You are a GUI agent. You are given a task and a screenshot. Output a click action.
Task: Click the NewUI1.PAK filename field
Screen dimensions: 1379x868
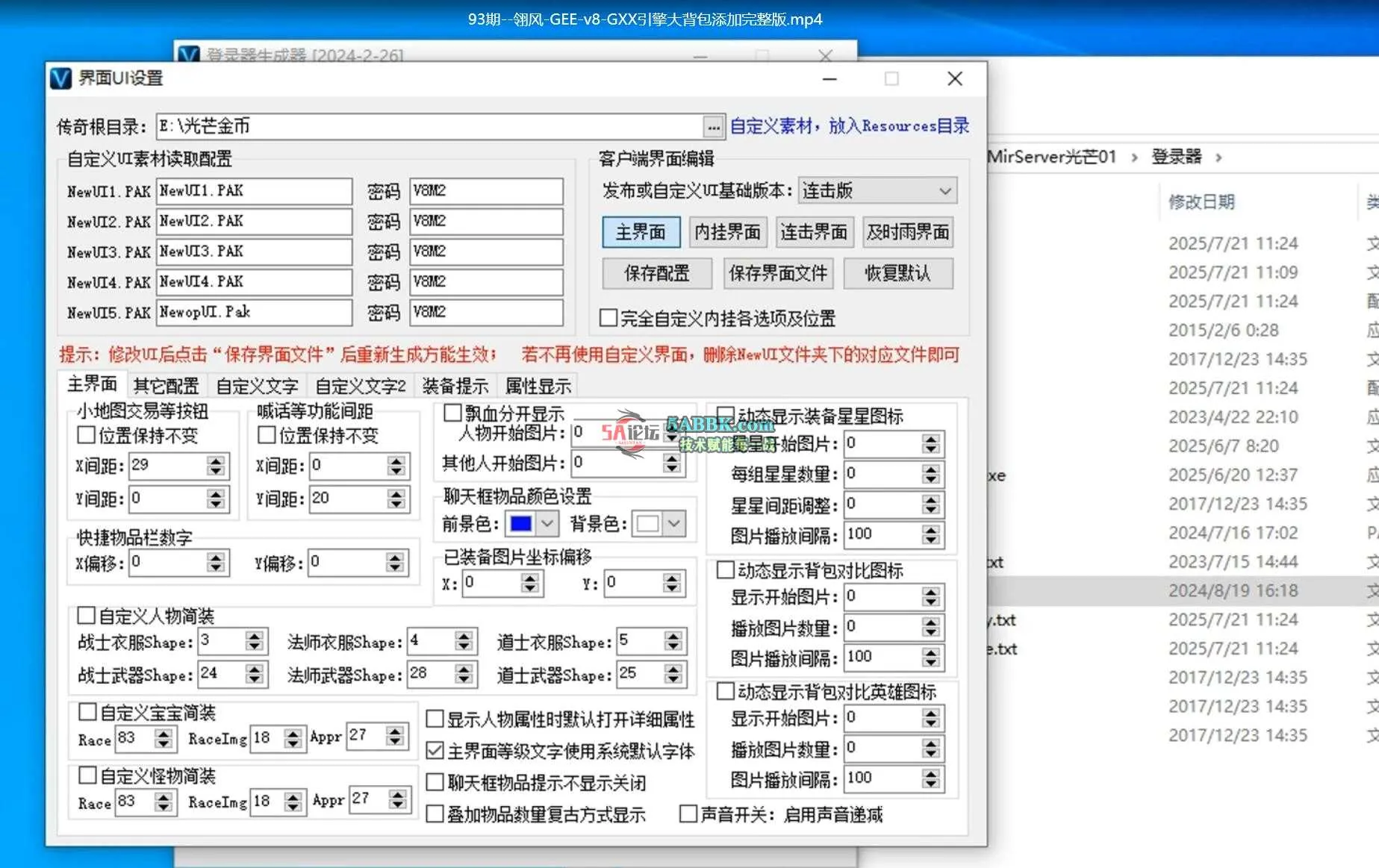tap(254, 191)
